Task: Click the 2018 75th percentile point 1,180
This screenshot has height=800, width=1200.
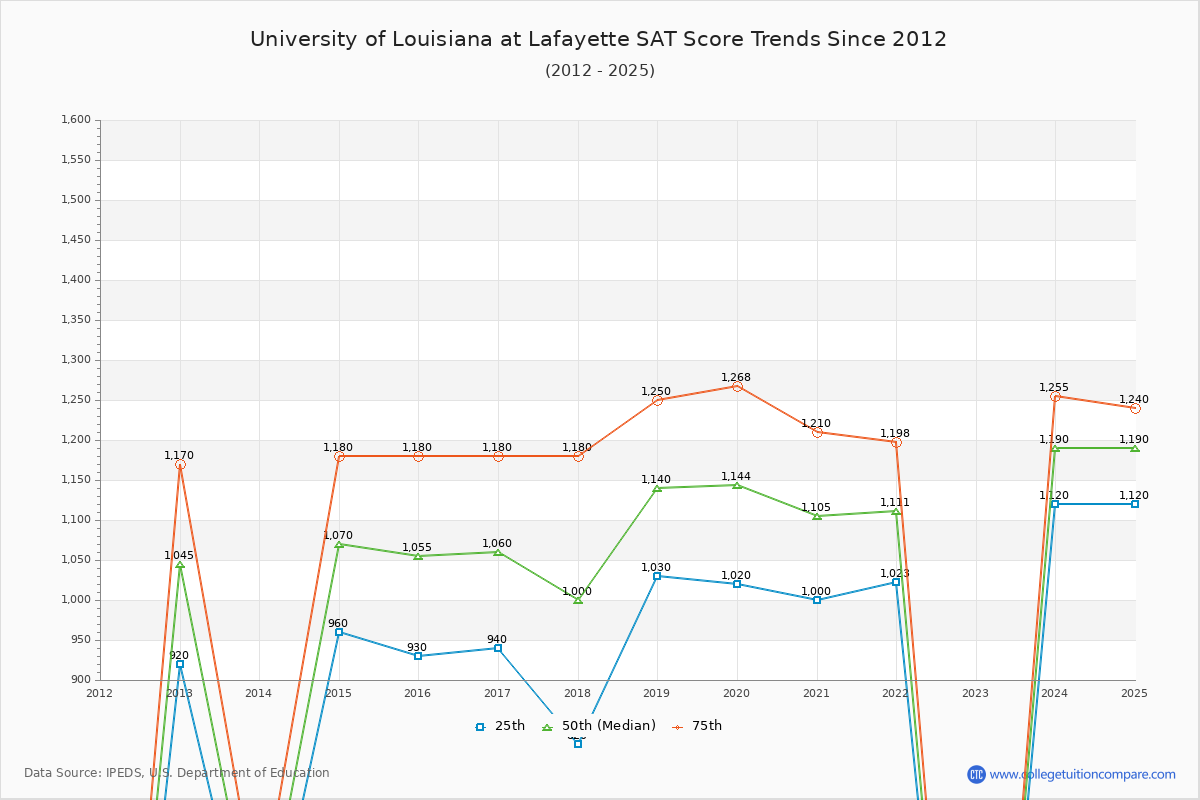Action: click(x=578, y=456)
